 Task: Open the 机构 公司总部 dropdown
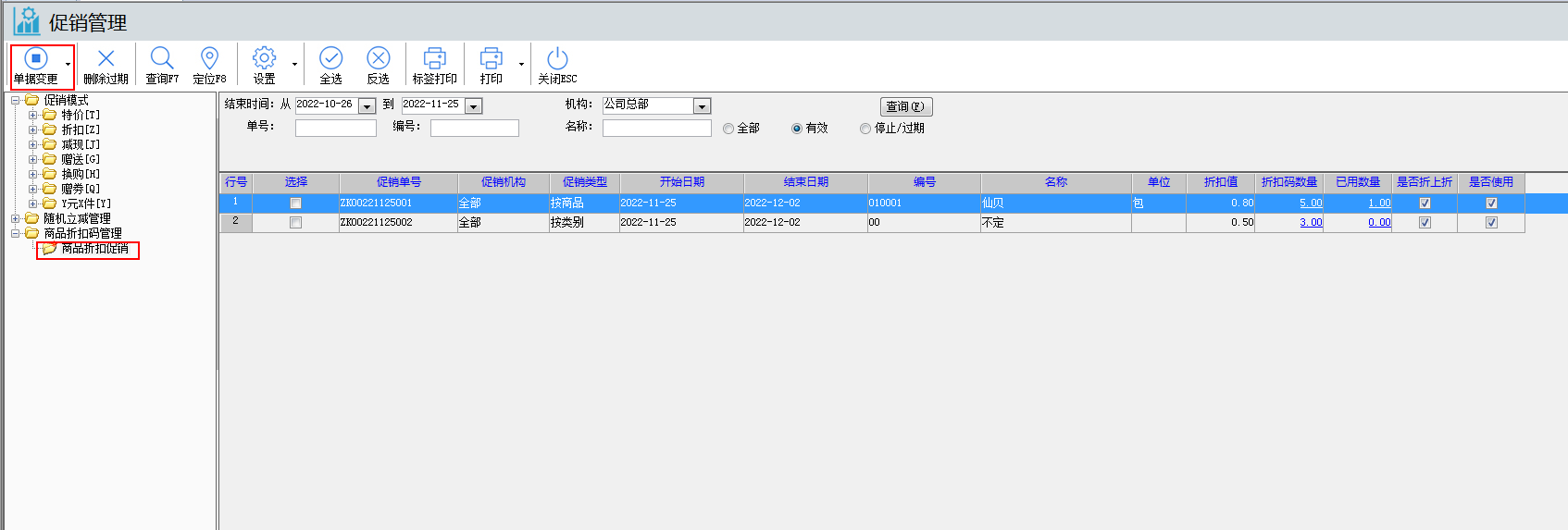[702, 106]
